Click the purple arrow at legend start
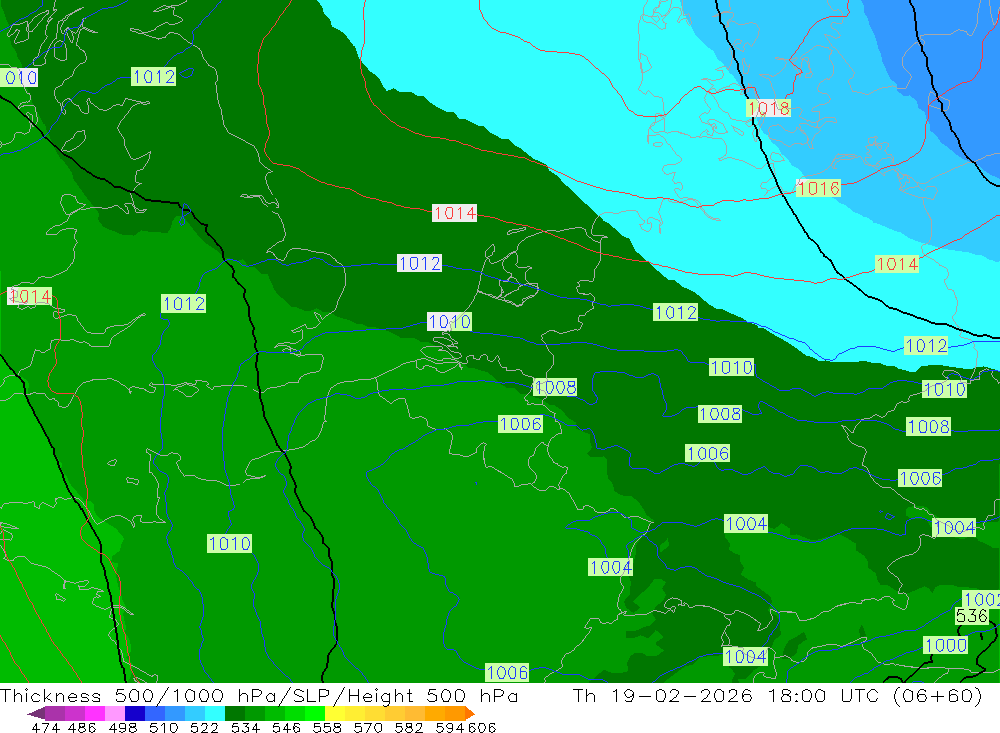Screen dimensions: 1000x733 click(x=36, y=713)
